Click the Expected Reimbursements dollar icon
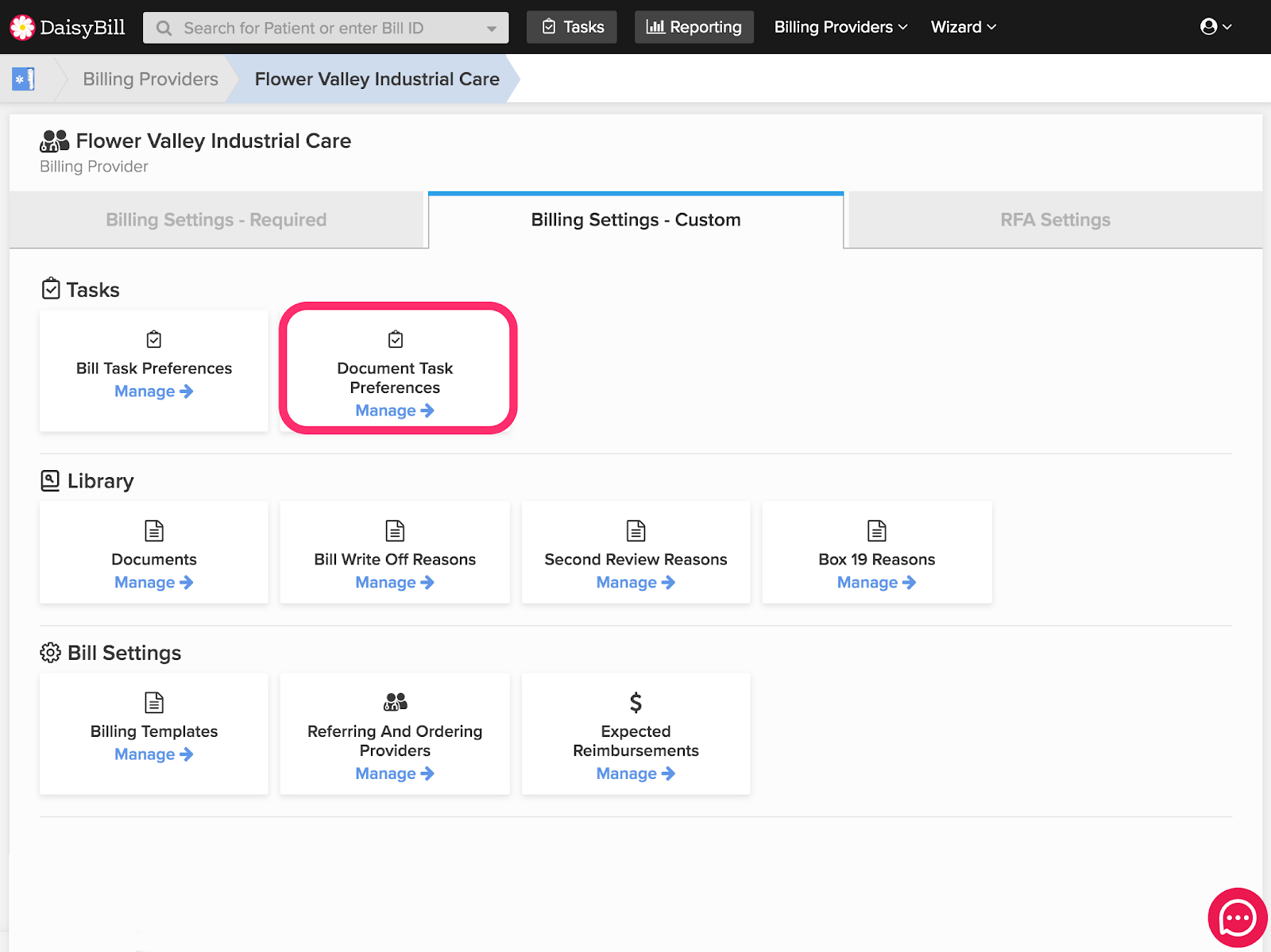The width and height of the screenshot is (1271, 952). (x=635, y=703)
